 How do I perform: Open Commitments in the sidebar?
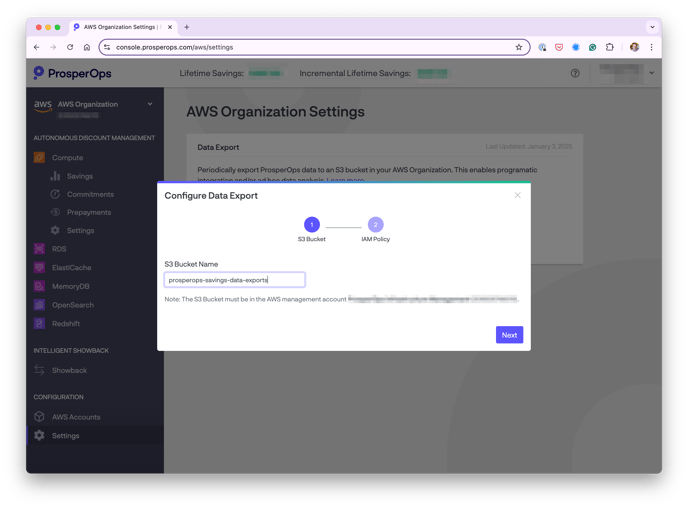click(x=90, y=194)
